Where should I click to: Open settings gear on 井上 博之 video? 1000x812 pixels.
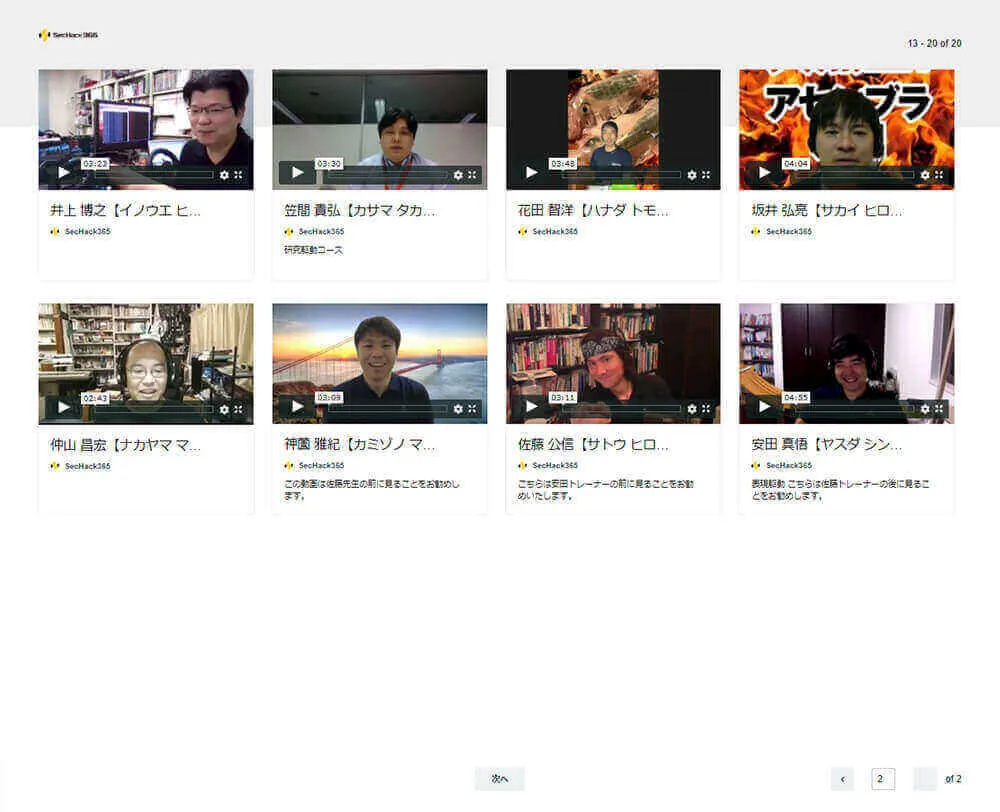(224, 175)
